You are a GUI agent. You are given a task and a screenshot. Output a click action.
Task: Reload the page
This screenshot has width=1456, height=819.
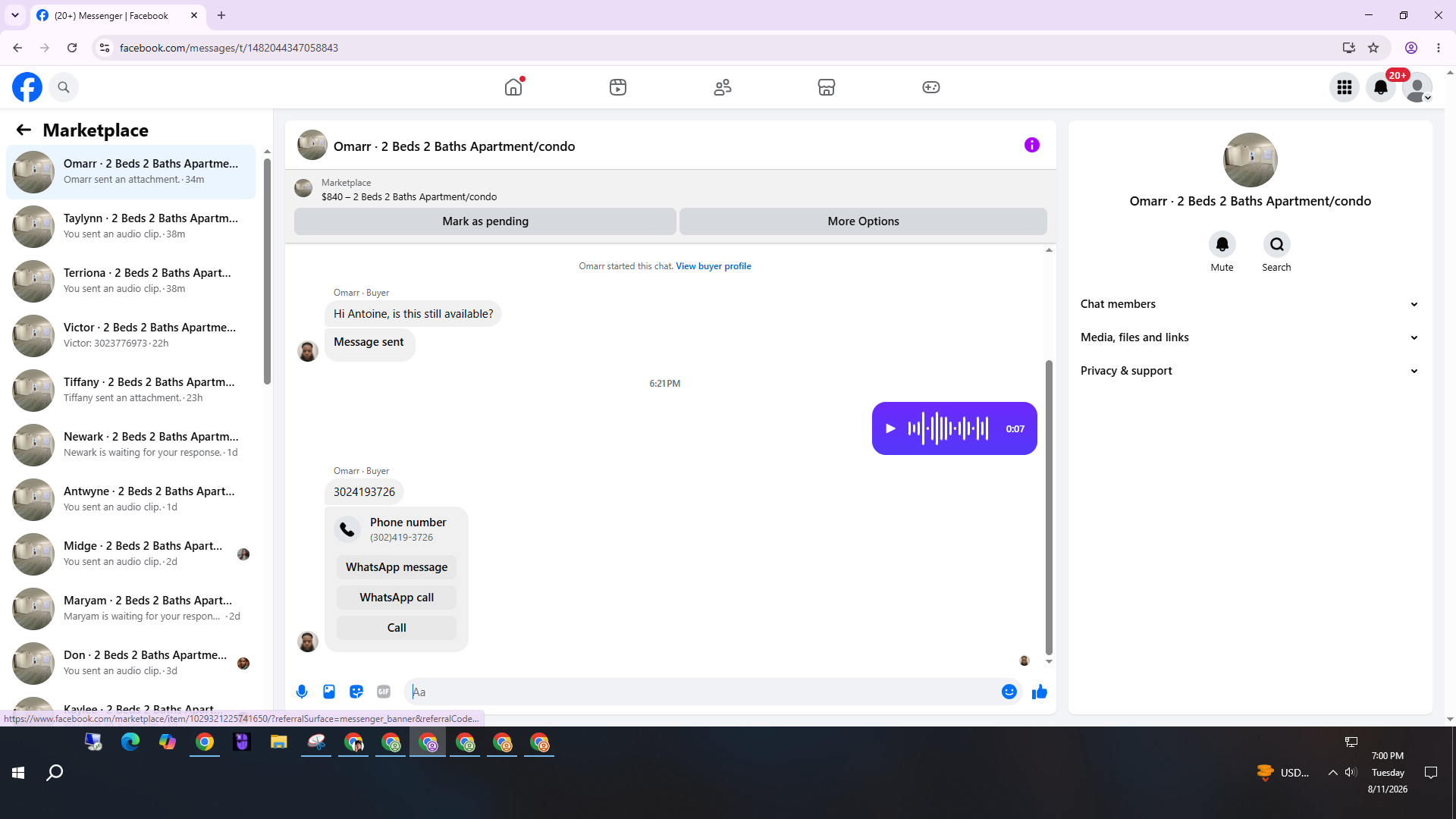[72, 48]
